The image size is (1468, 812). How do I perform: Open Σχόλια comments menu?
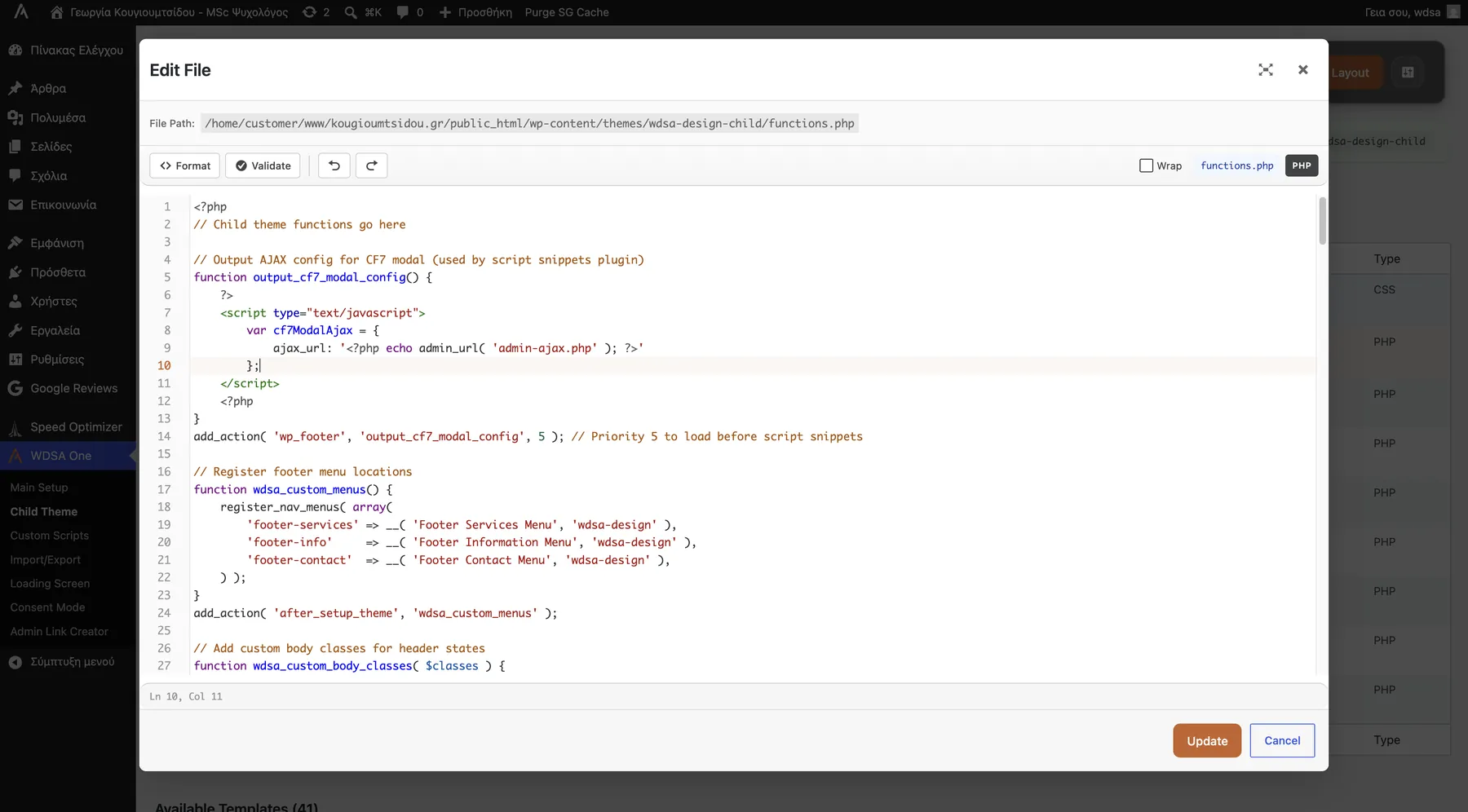click(68, 175)
